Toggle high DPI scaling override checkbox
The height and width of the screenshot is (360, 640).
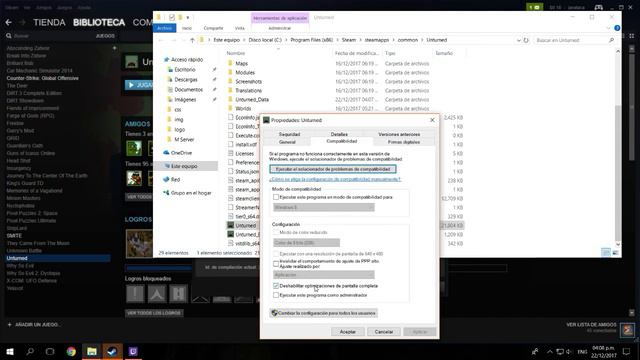[x=276, y=264]
